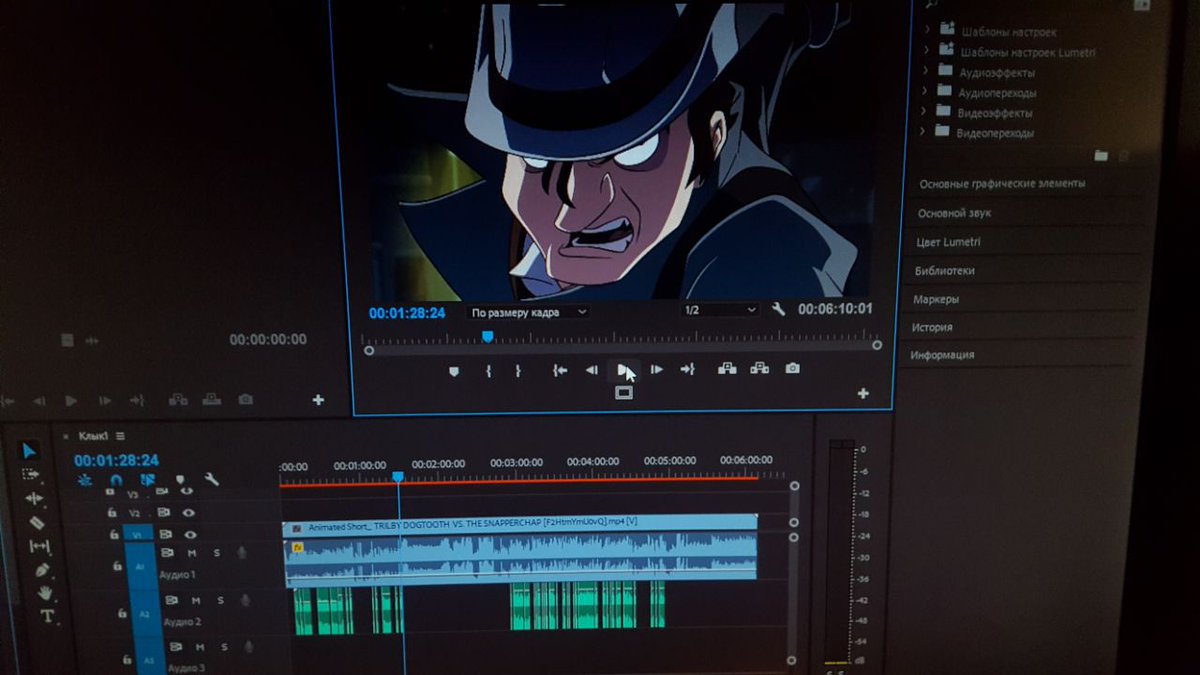Screen dimensions: 1200x675
Task: Hide V2 track with eye icon
Action: tap(189, 512)
